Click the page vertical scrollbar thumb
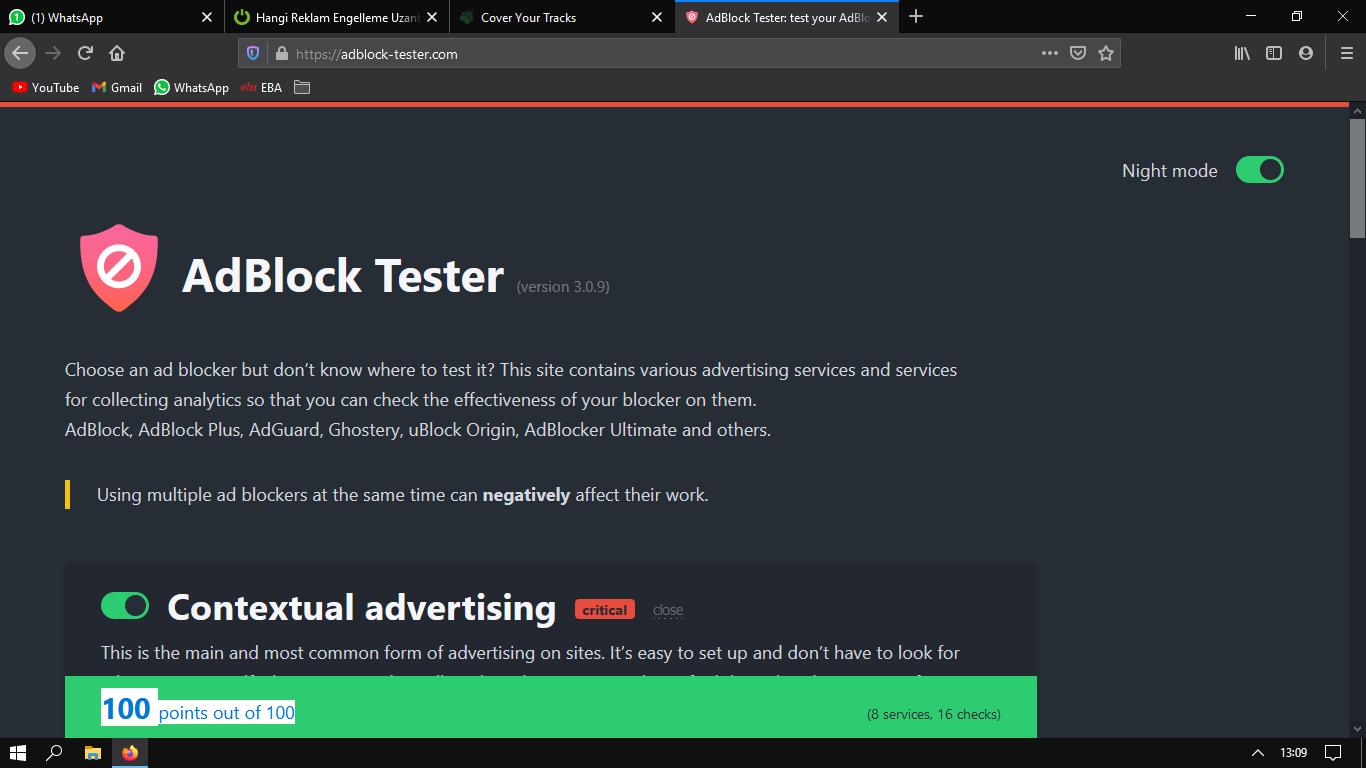 click(x=1357, y=177)
